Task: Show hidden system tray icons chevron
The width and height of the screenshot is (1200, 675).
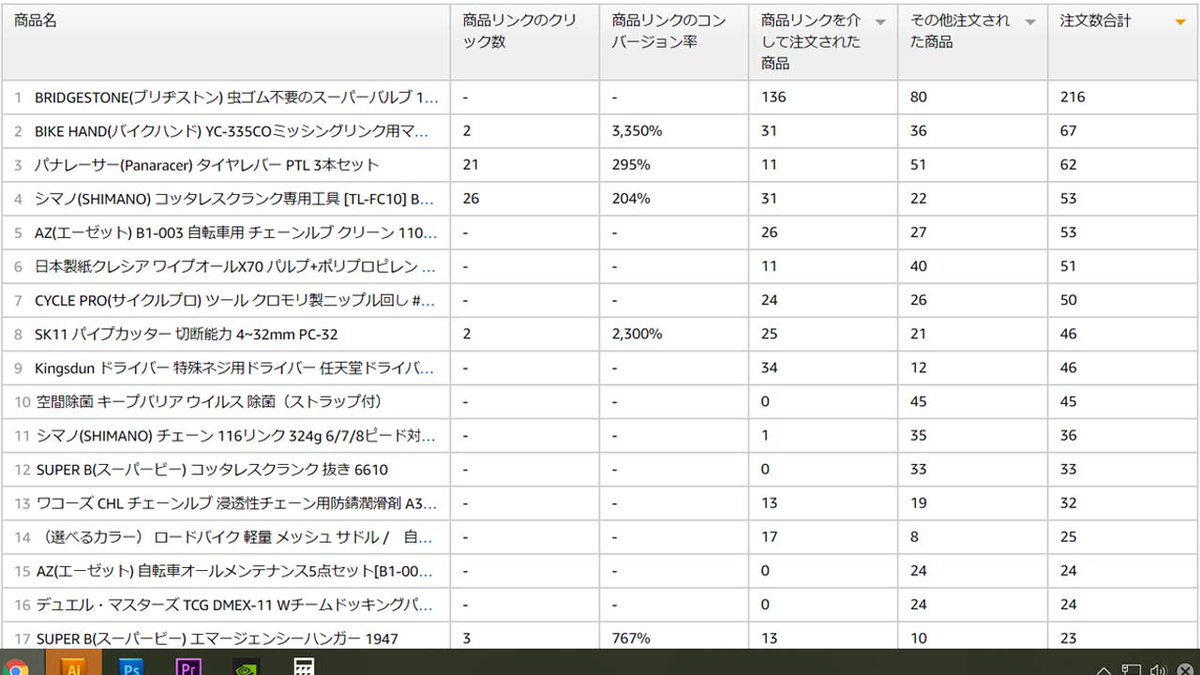Action: point(1104,670)
